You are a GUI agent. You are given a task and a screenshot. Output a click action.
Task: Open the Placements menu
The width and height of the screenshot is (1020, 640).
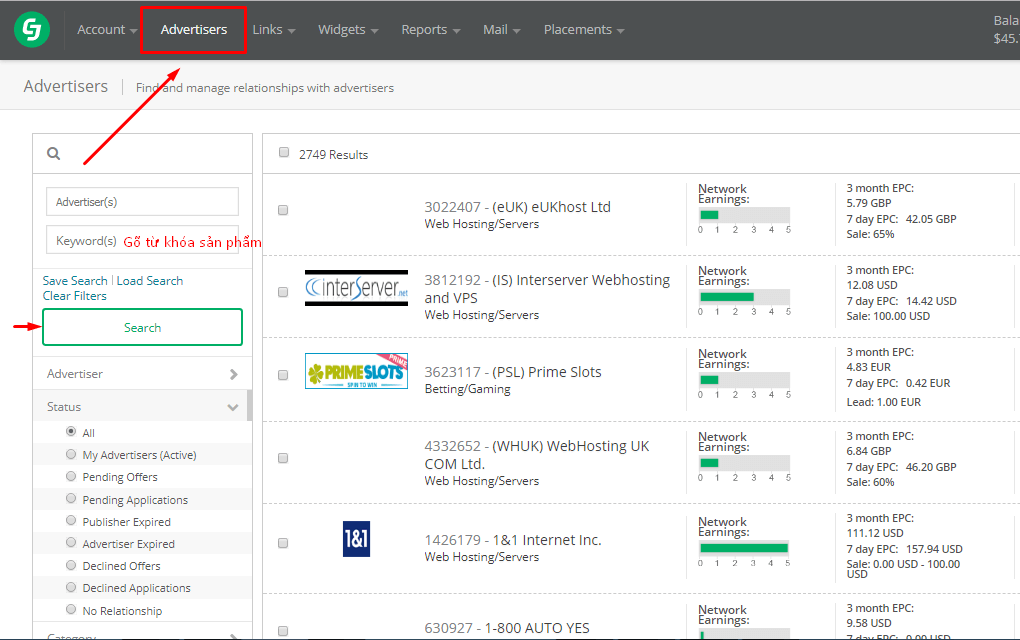[x=583, y=30]
